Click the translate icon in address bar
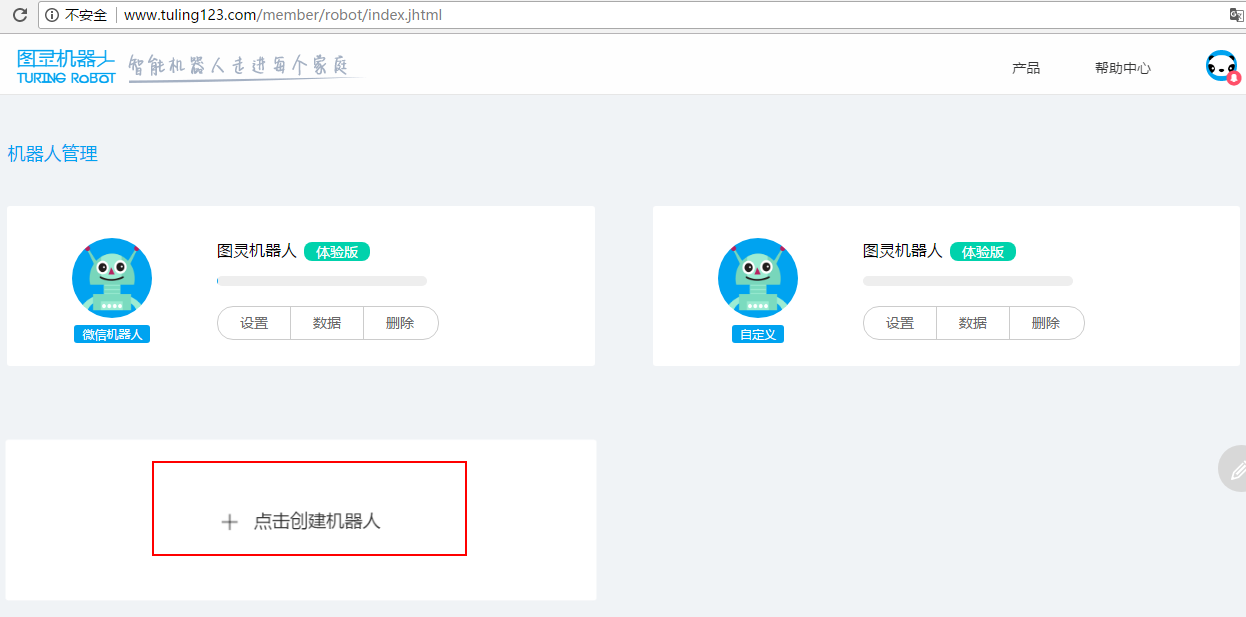 [1236, 15]
